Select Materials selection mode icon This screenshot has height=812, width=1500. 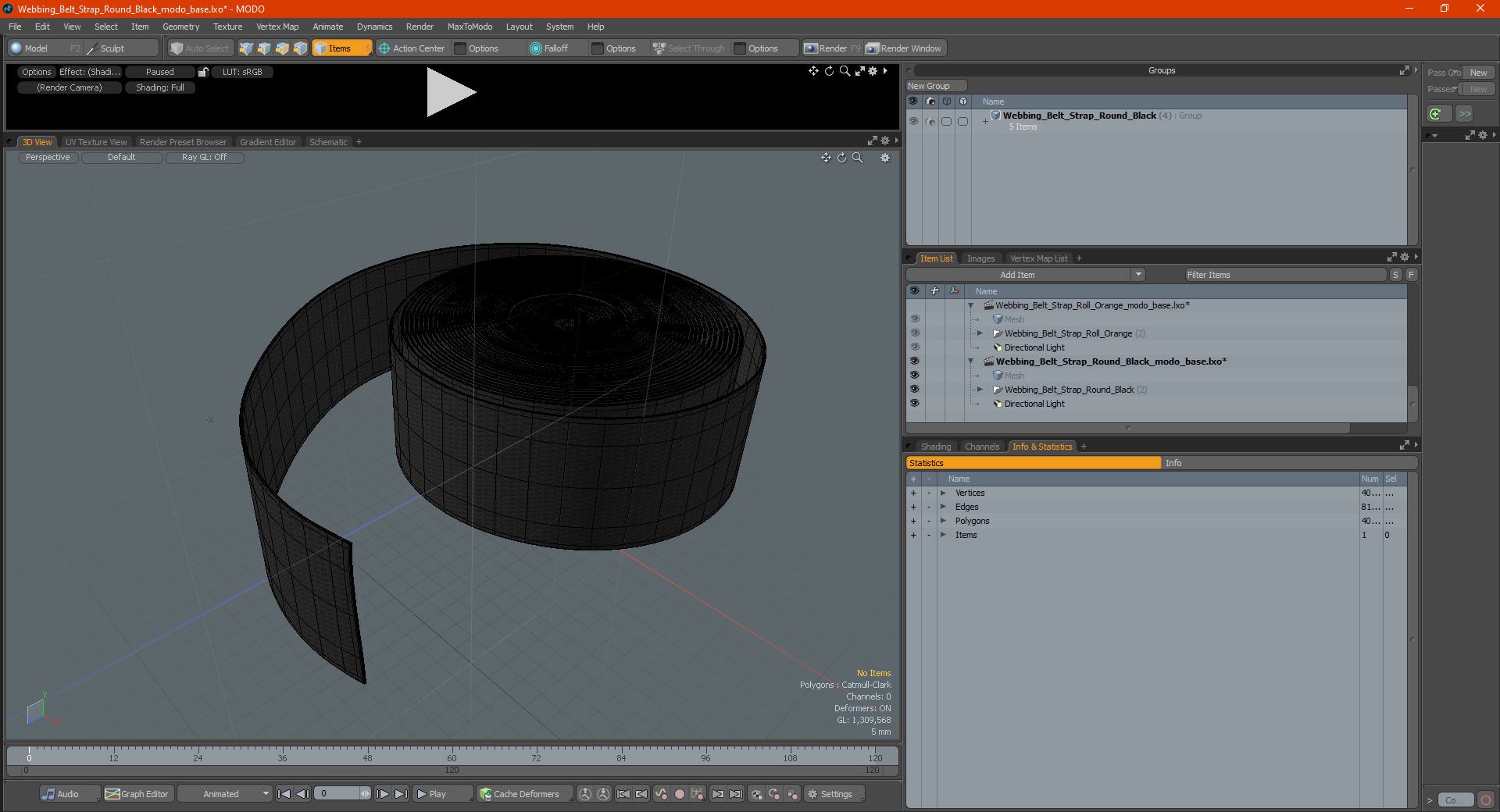point(300,48)
